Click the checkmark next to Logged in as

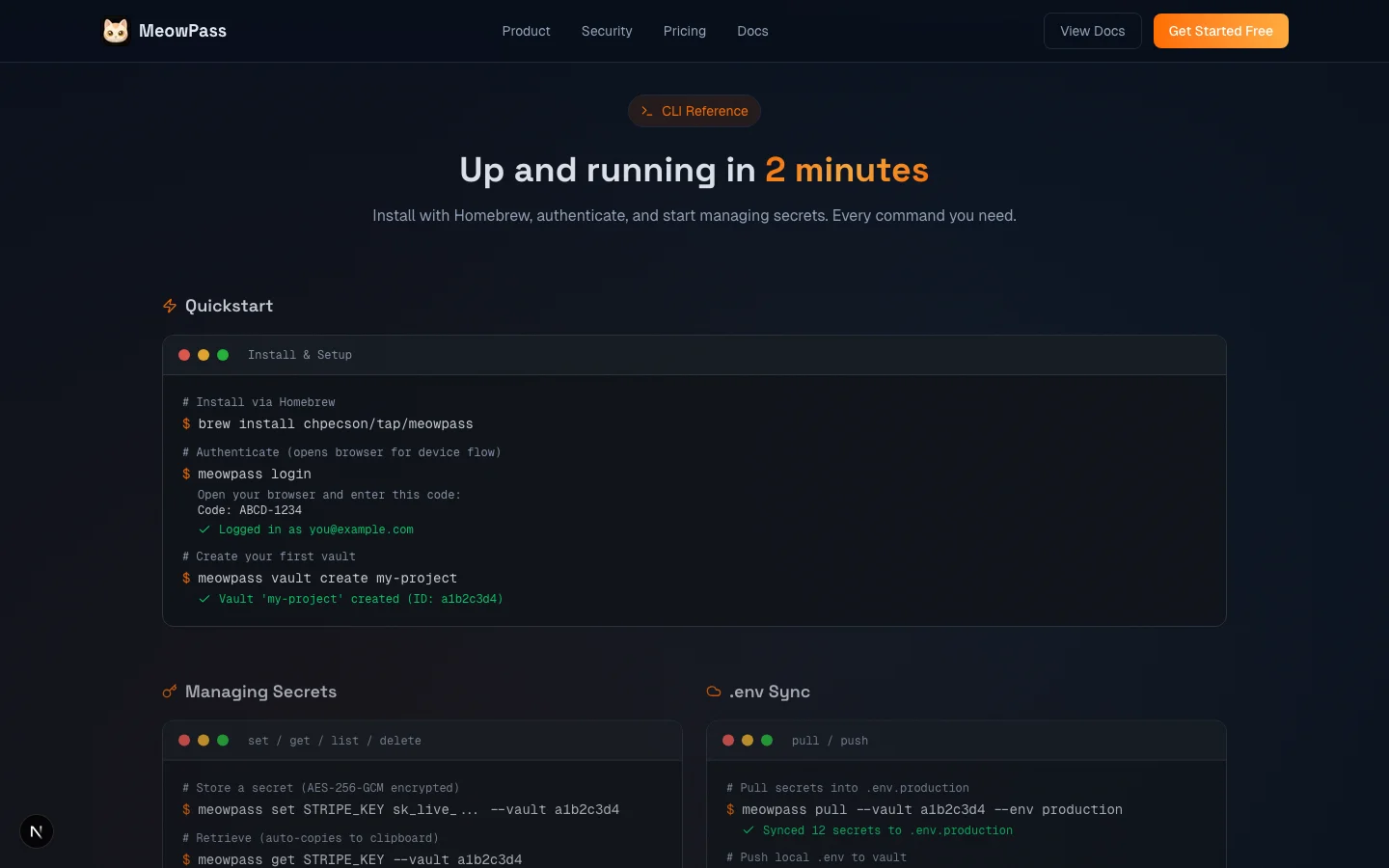coord(204,529)
